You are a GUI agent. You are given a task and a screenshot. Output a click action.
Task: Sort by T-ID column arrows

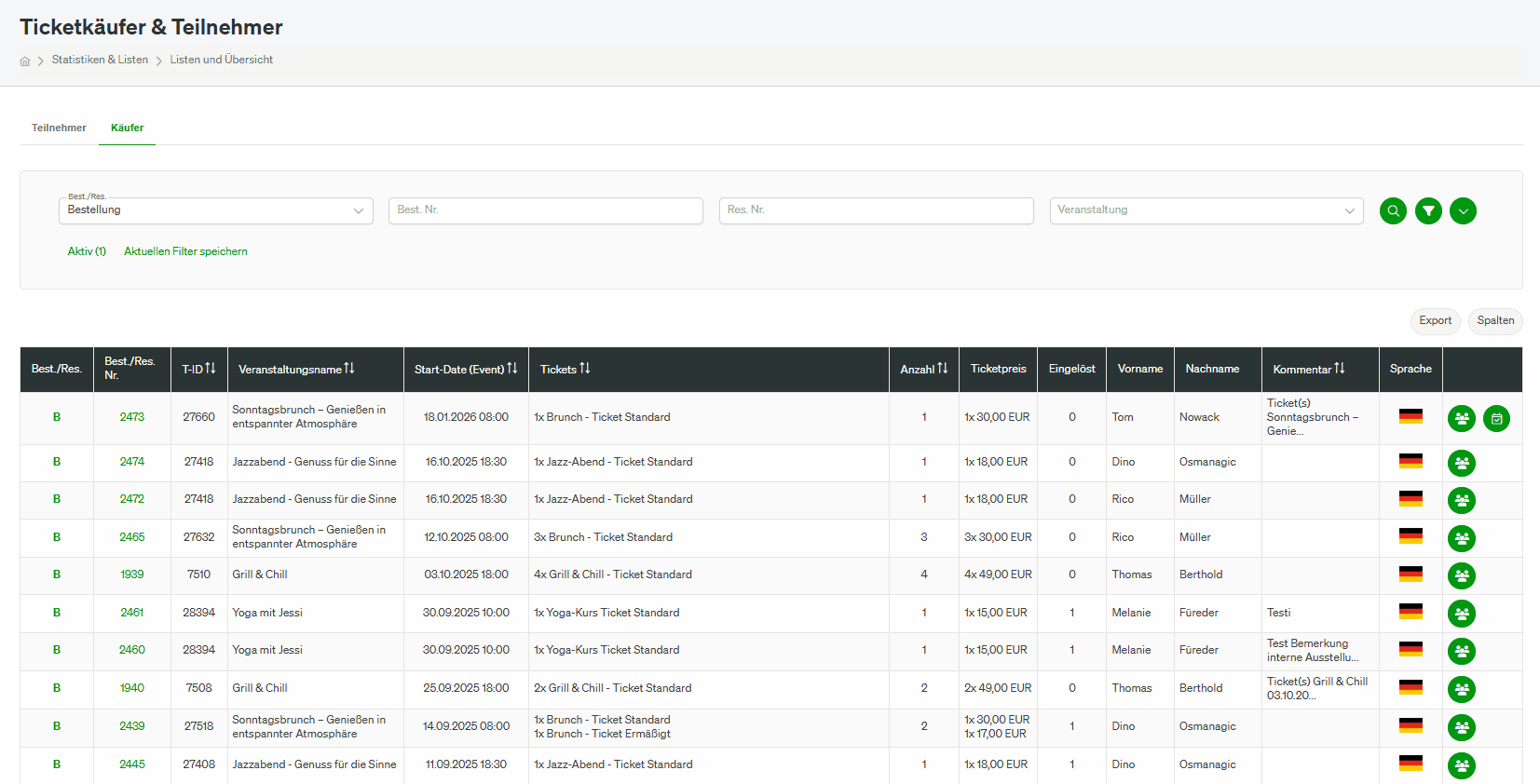pyautogui.click(x=211, y=369)
